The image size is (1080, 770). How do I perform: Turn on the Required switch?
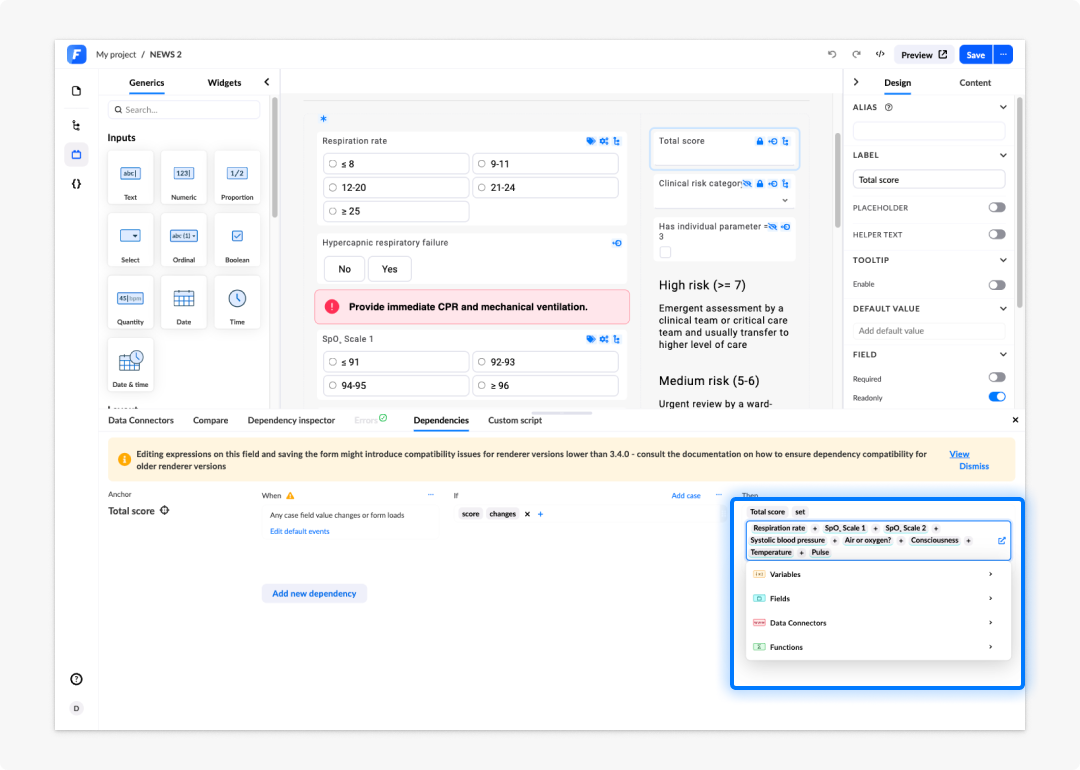[x=997, y=377]
